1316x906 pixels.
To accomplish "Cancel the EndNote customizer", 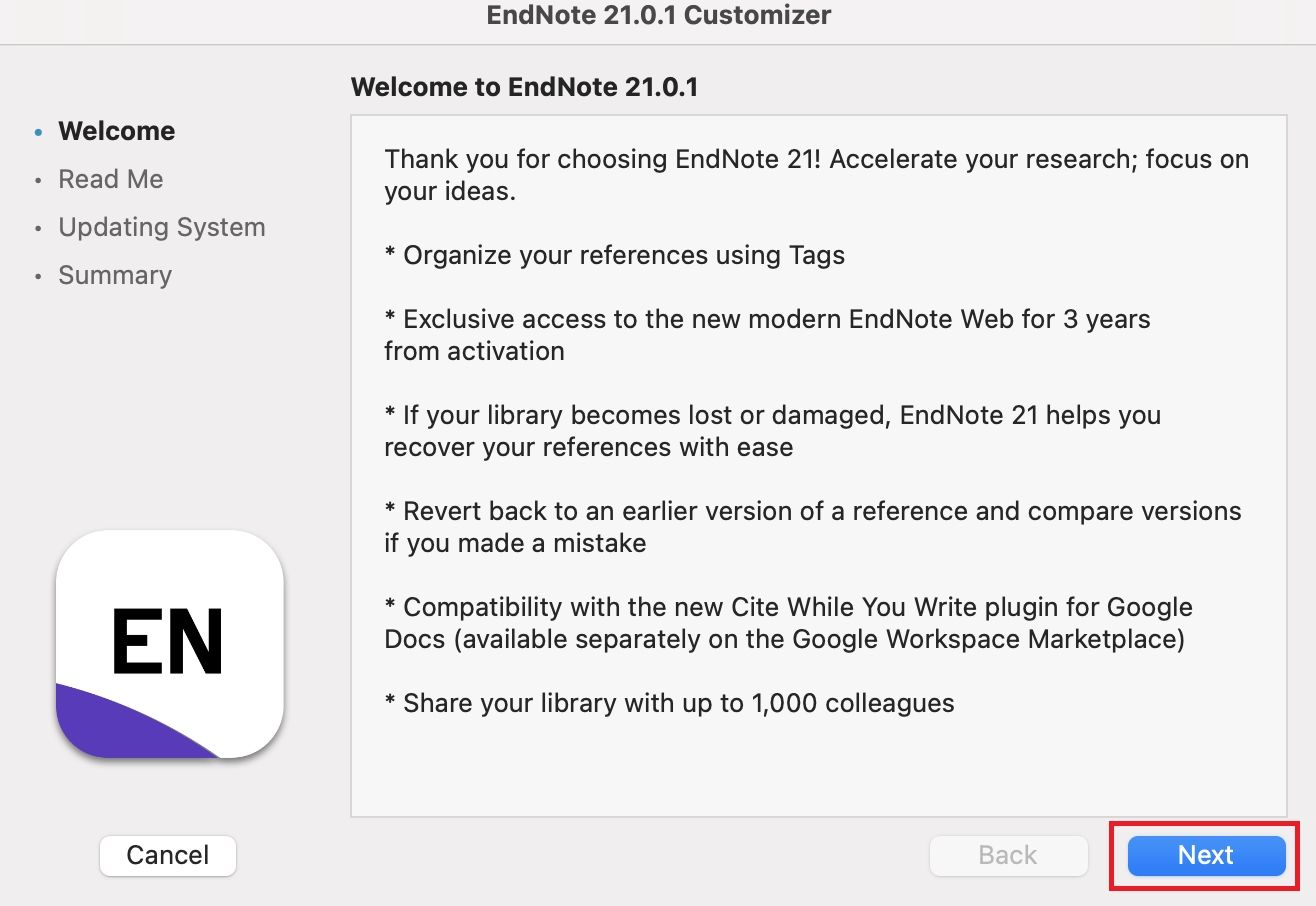I will [x=168, y=855].
